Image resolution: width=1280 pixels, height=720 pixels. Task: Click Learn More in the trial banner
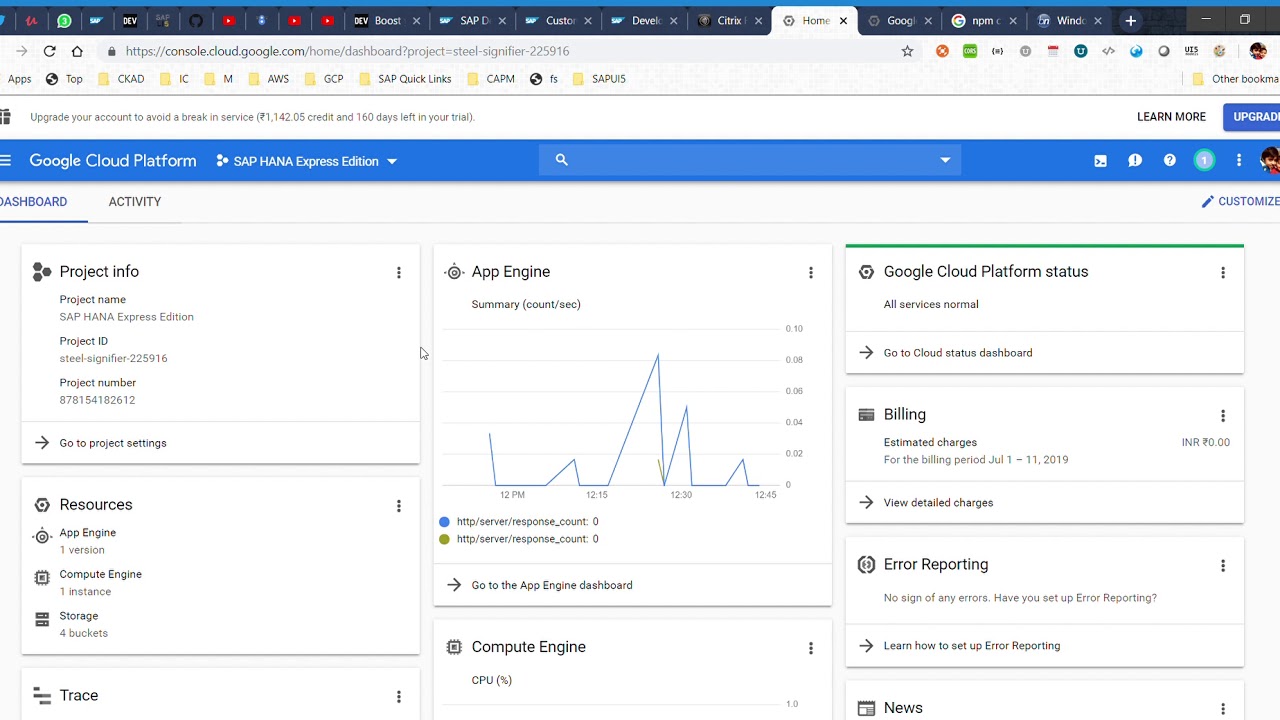coord(1171,117)
